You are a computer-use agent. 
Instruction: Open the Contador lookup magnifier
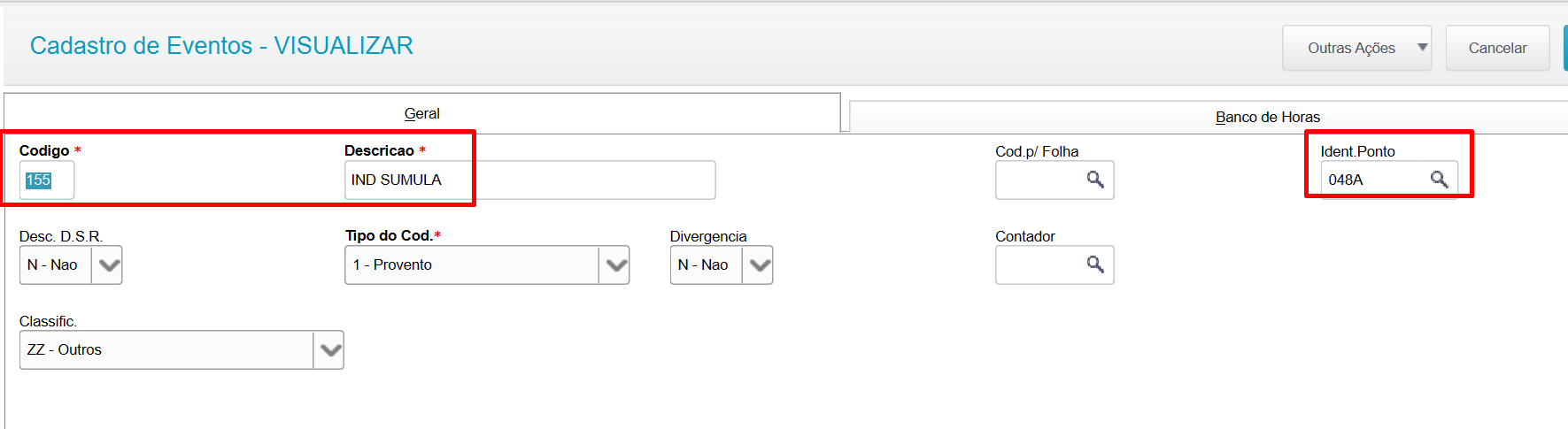coord(1095,265)
